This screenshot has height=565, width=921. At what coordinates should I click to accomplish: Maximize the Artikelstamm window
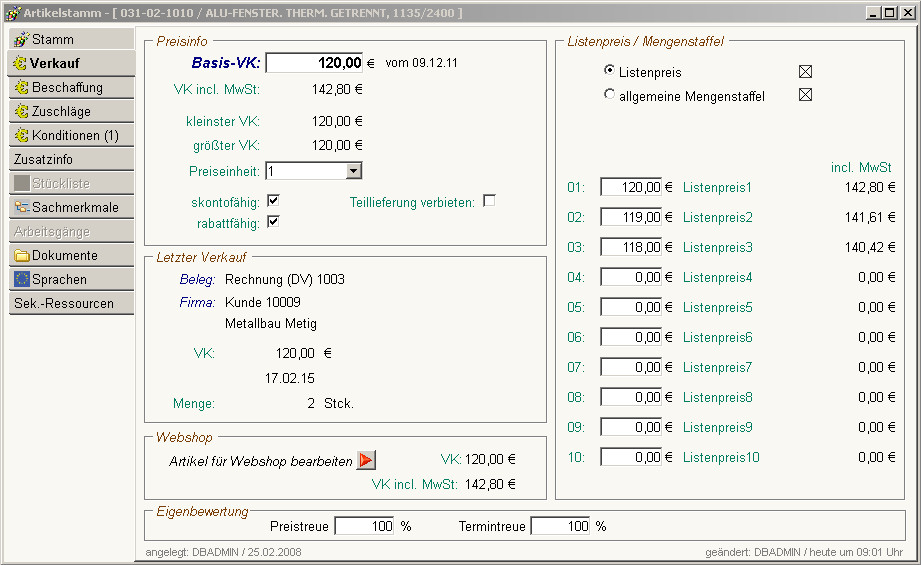click(890, 13)
